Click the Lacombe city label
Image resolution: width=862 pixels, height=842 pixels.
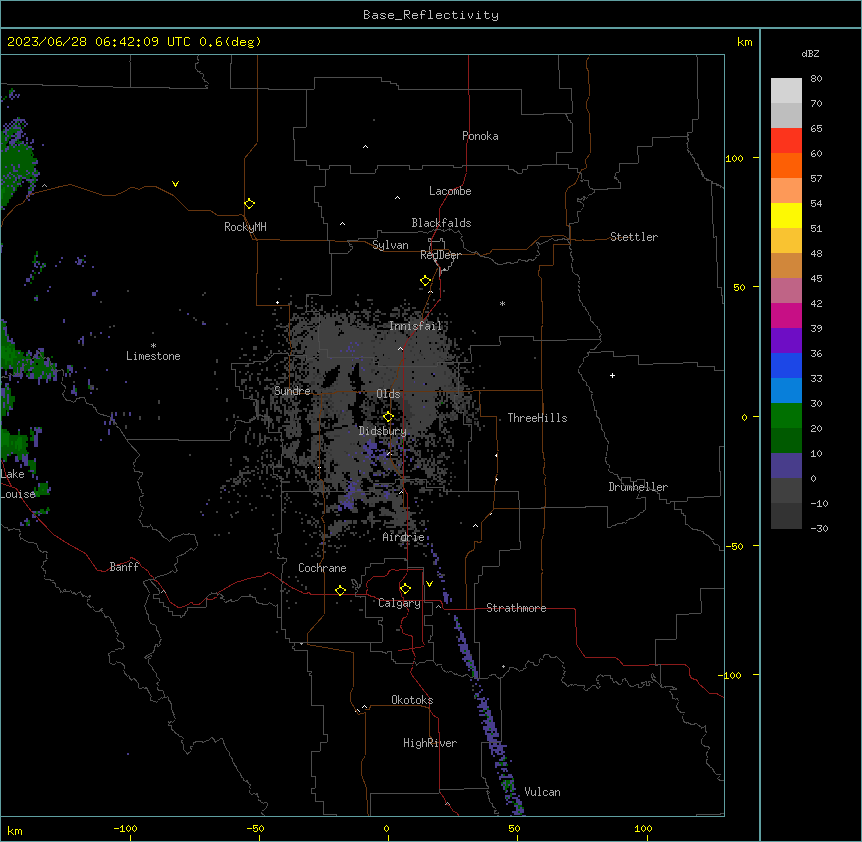[450, 191]
